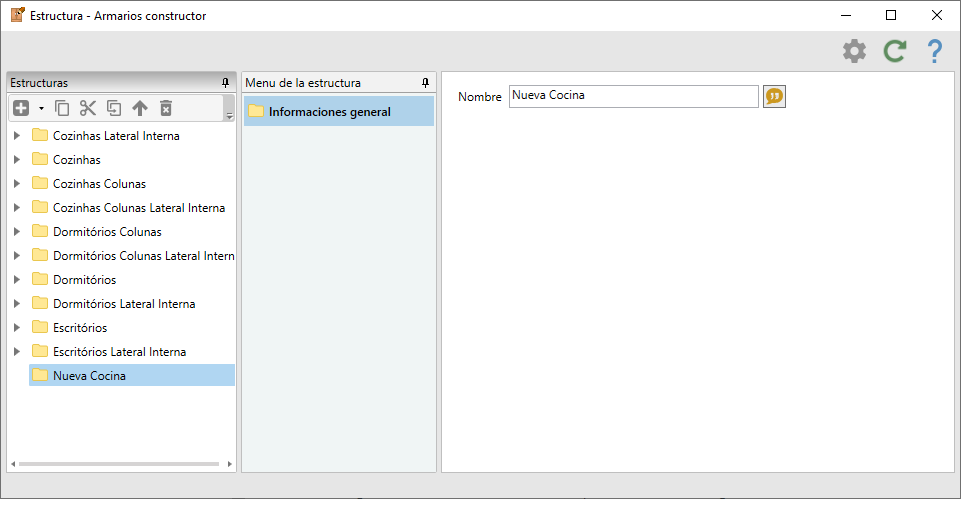Open the add structure dropdown arrow
Screen dimensions: 975x505
coord(42,109)
